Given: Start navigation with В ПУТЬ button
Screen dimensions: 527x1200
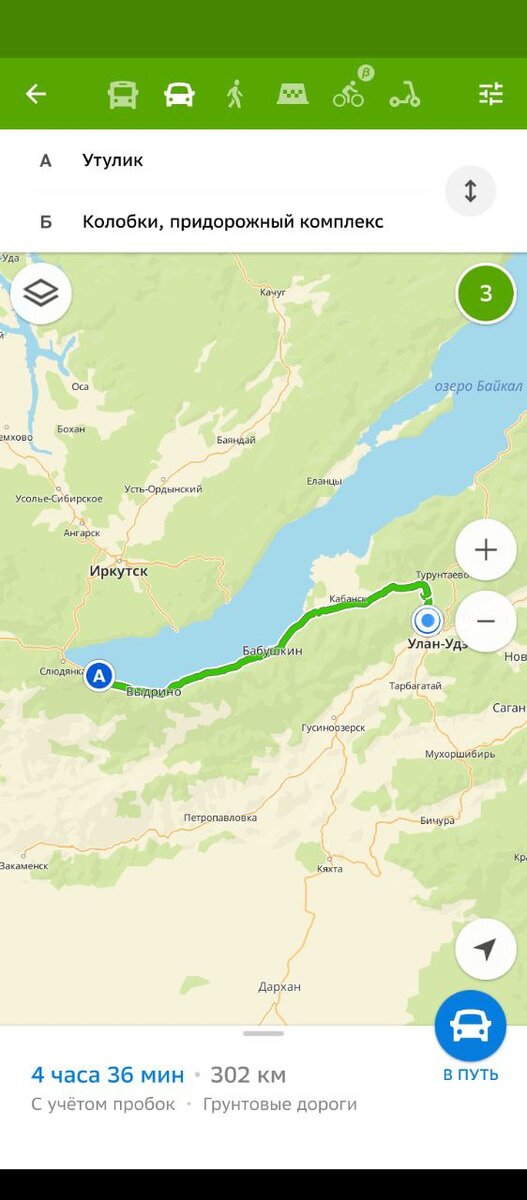Looking at the screenshot, I should 470,1038.
